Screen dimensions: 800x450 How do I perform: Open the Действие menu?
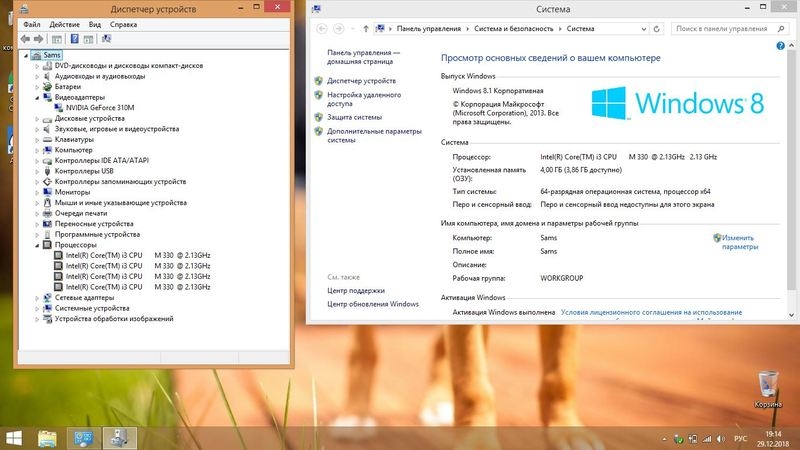(x=64, y=24)
